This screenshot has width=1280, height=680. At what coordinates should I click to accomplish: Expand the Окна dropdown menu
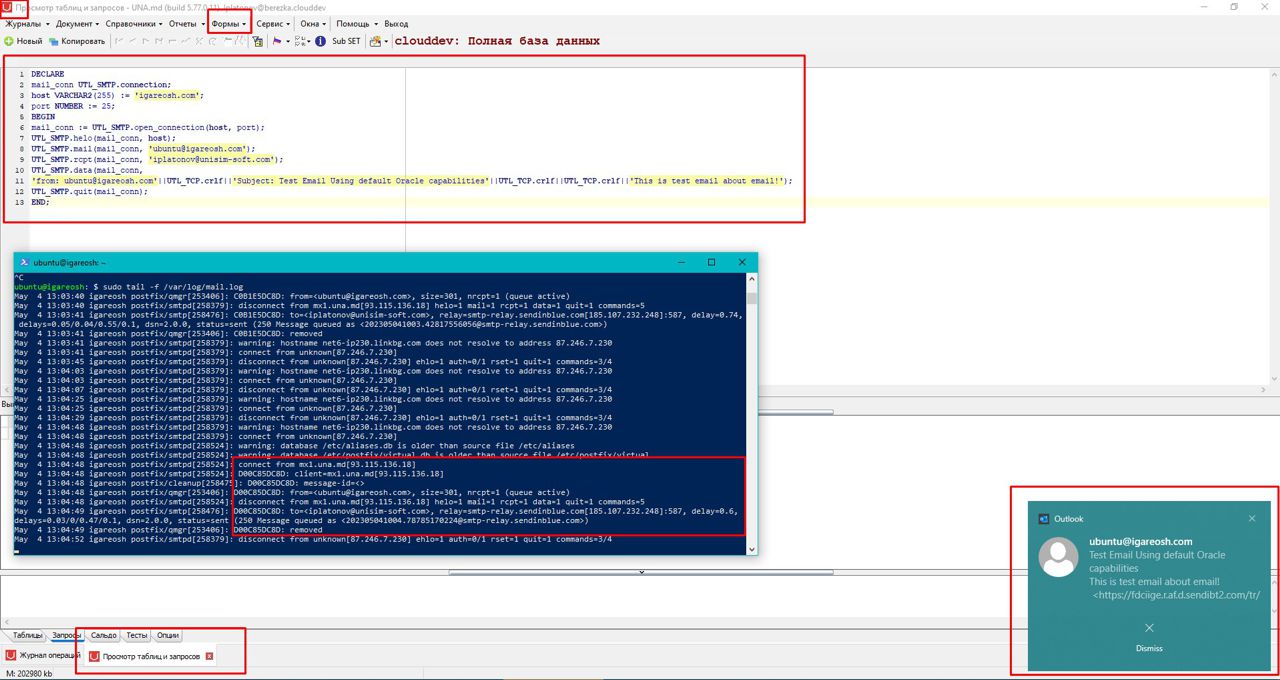[313, 23]
